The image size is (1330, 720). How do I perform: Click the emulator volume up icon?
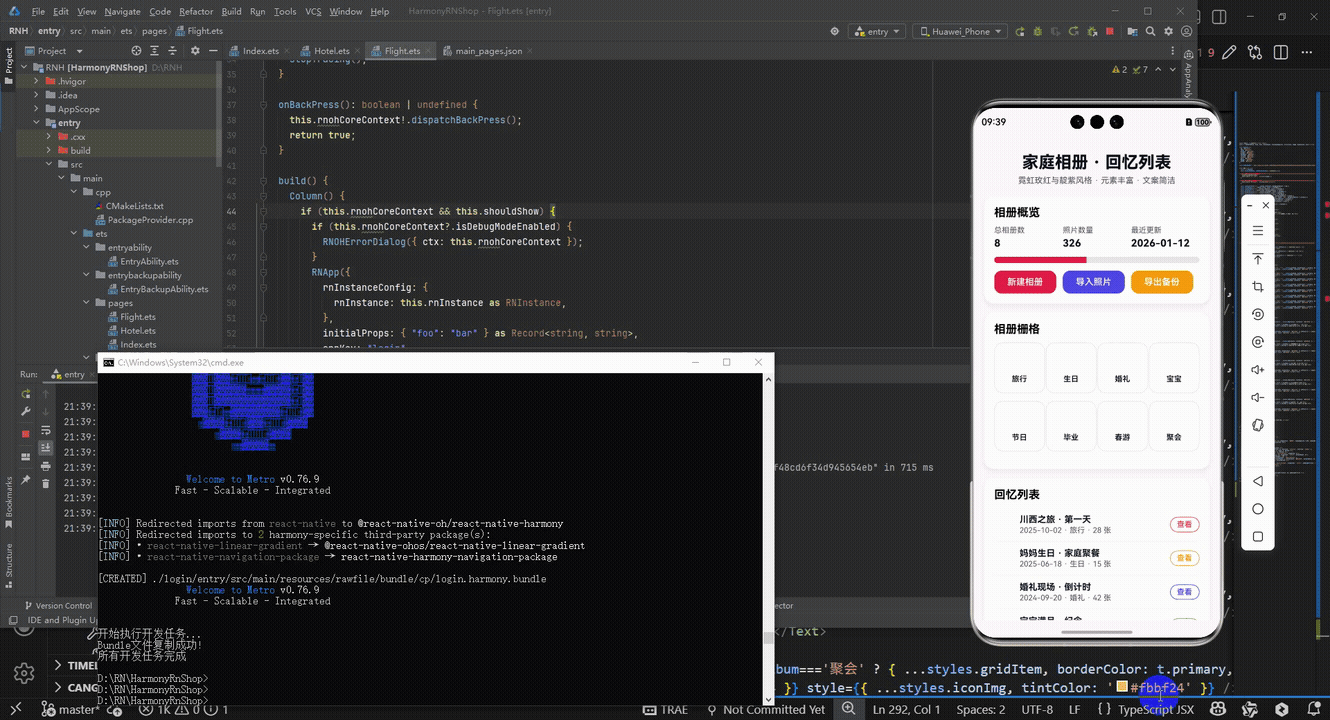click(x=1258, y=370)
